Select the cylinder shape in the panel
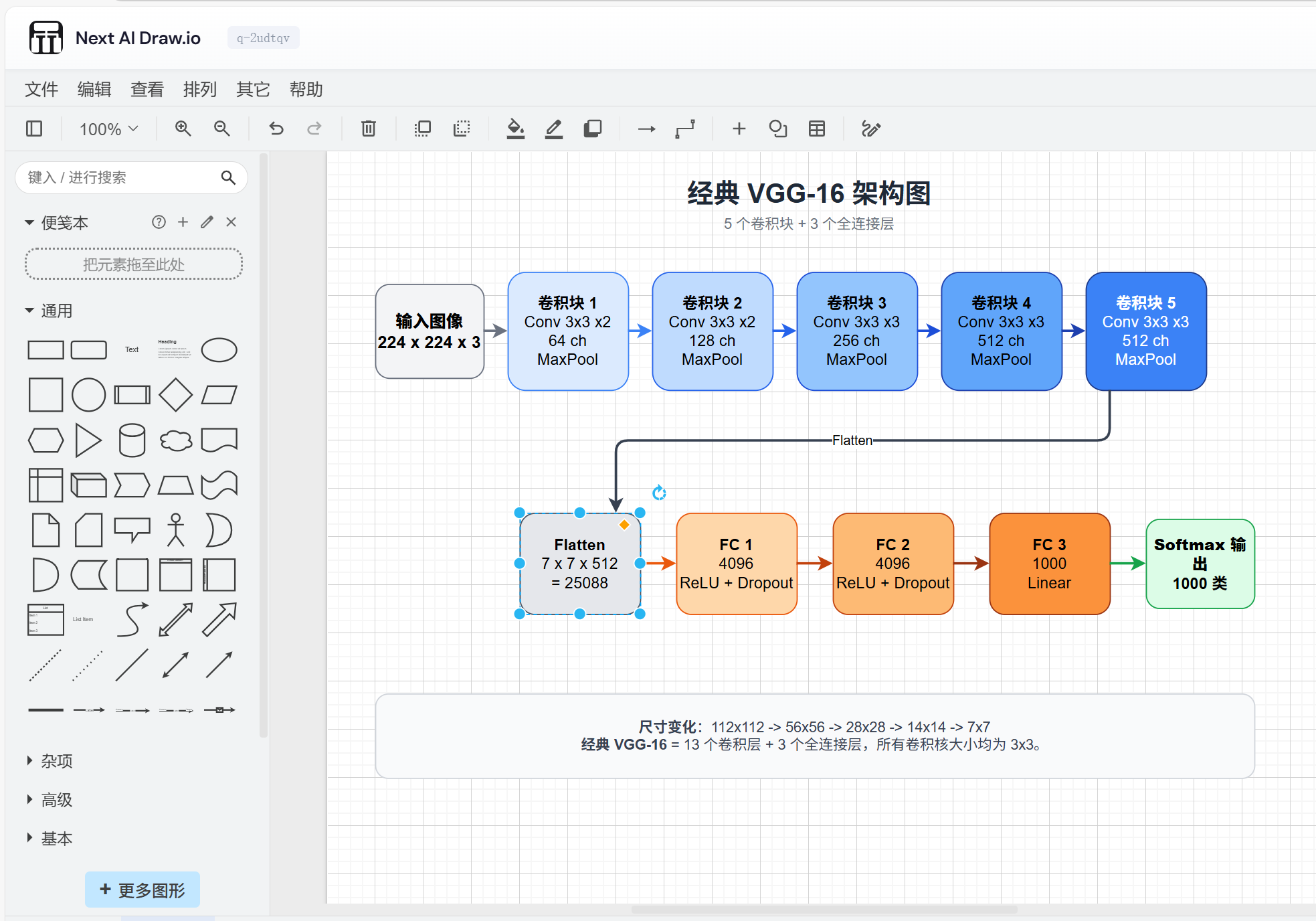1316x921 pixels. point(132,440)
